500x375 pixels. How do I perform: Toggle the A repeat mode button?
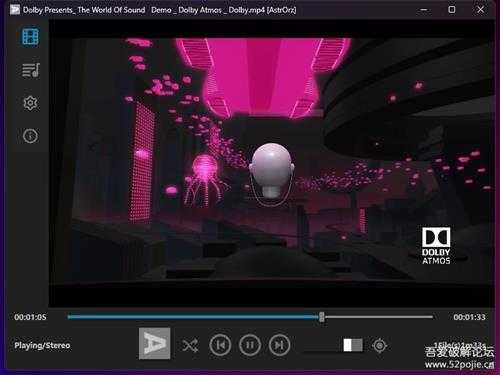tap(155, 344)
